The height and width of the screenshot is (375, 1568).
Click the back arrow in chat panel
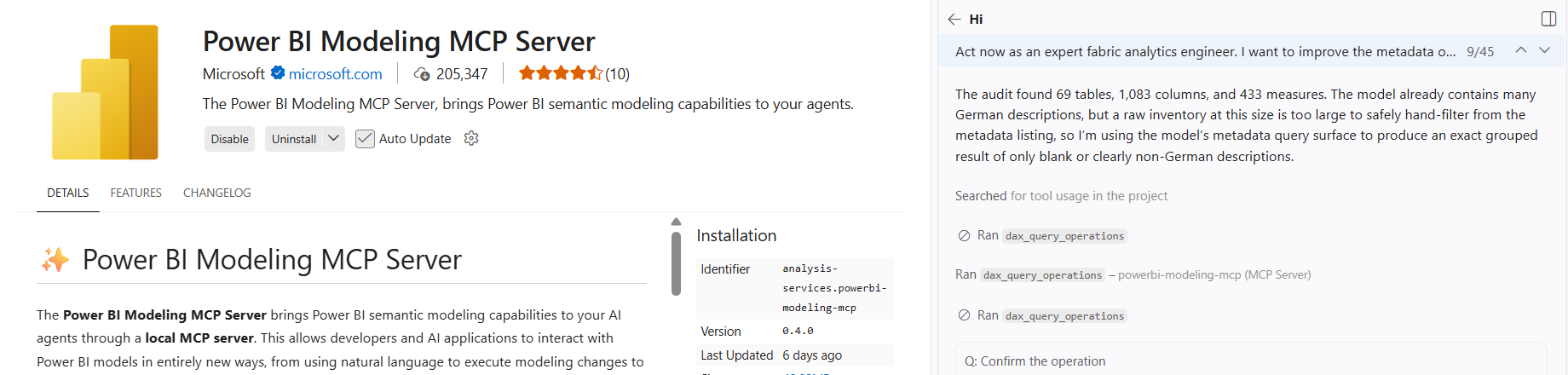(x=954, y=19)
